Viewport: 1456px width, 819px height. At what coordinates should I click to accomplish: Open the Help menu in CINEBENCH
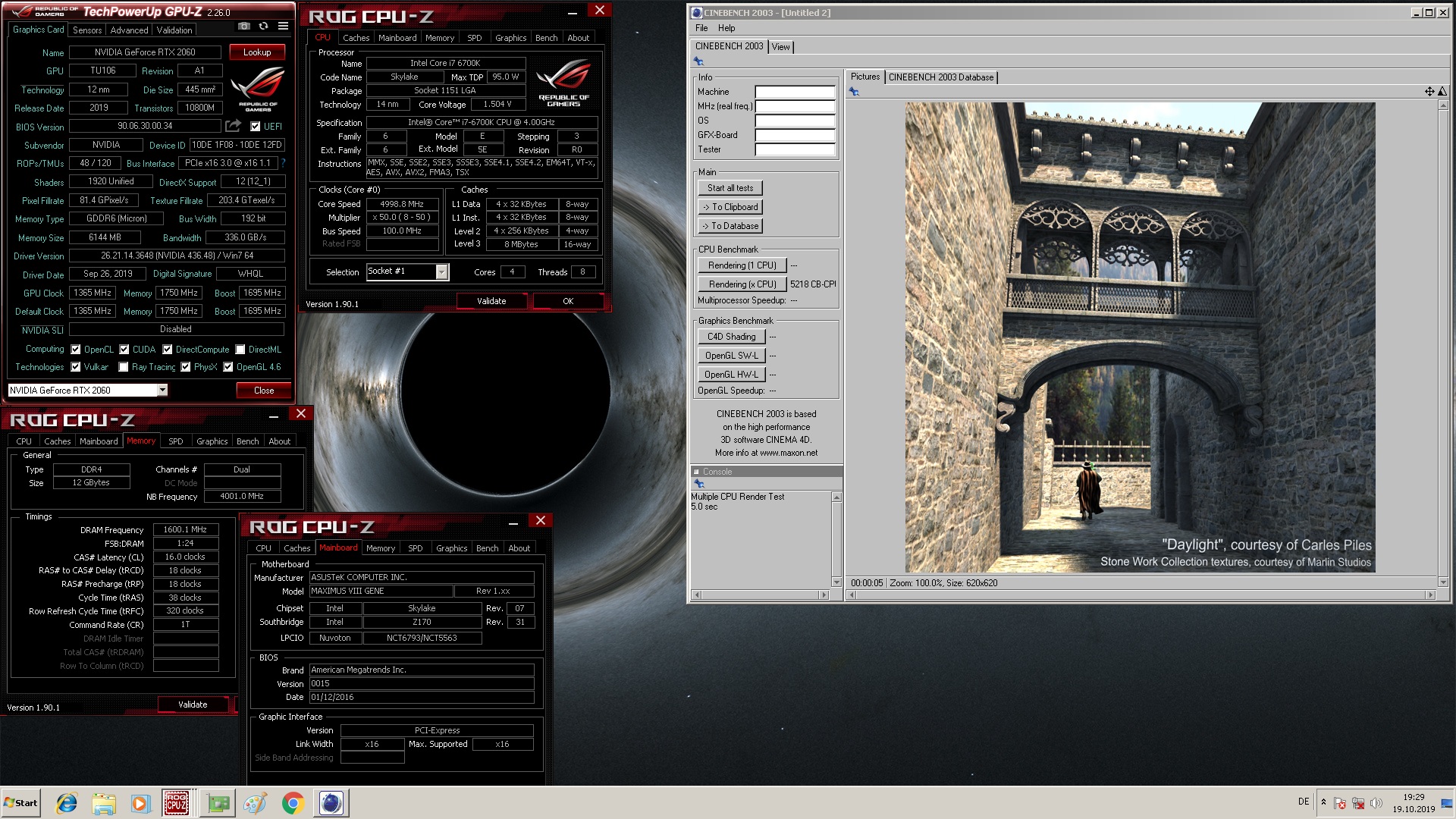click(726, 28)
